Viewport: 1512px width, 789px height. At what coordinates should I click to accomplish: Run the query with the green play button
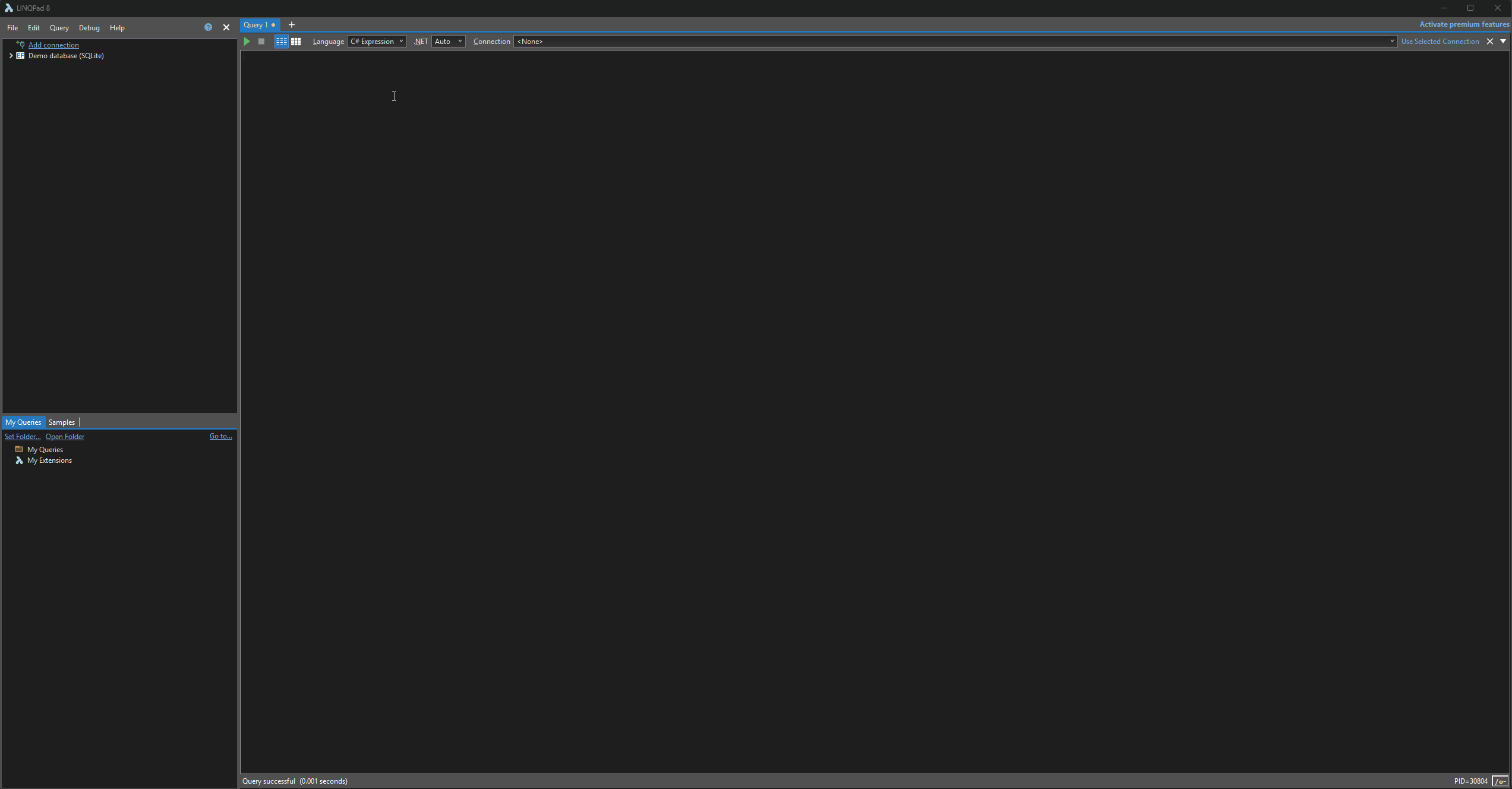247,42
